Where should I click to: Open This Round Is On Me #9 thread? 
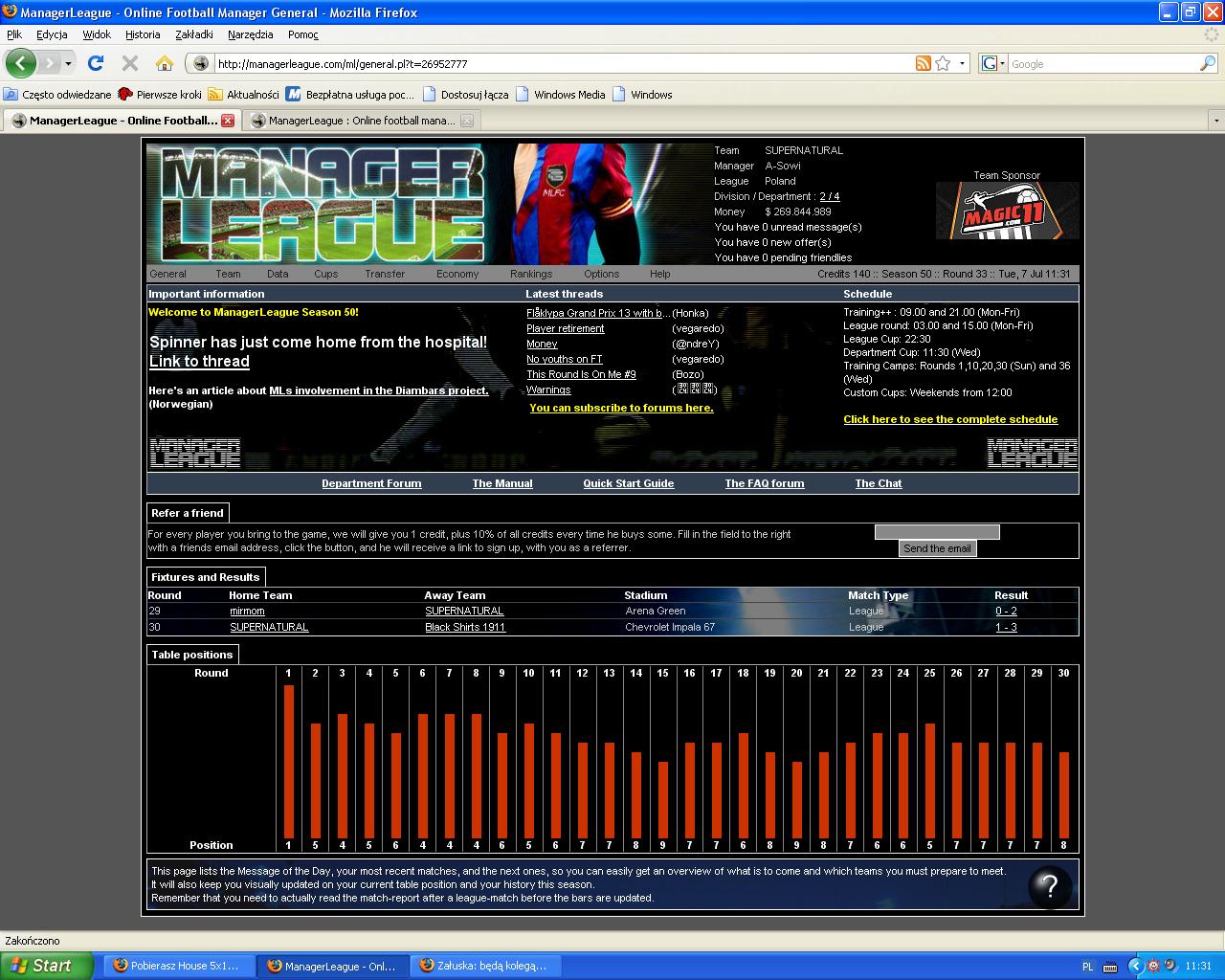tap(581, 374)
